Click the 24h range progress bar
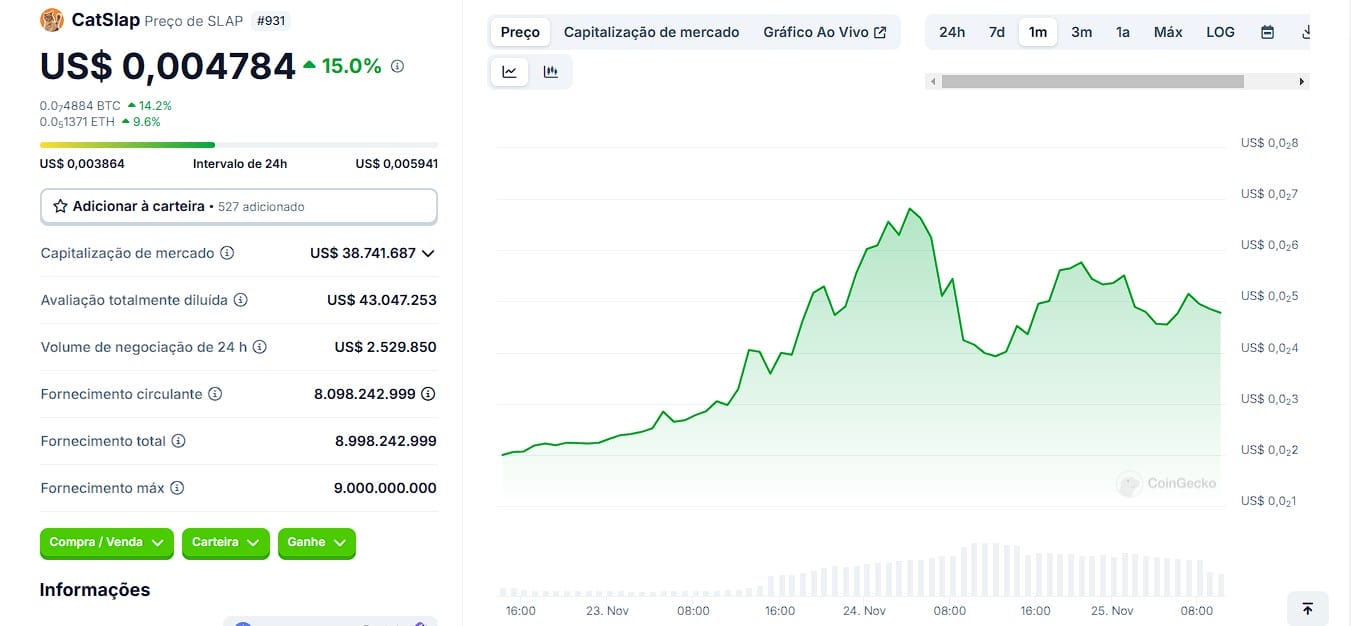 click(x=239, y=145)
